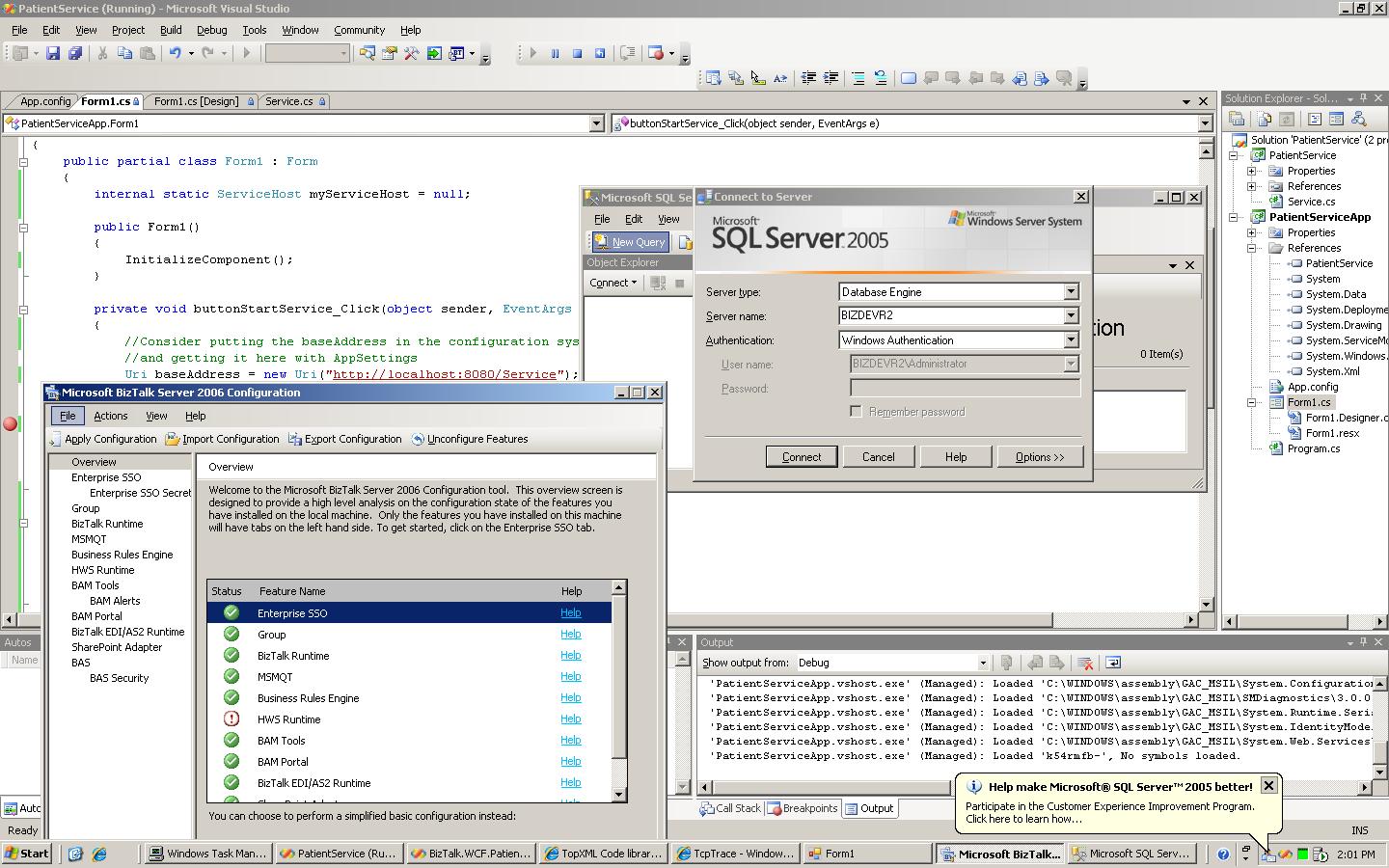This screenshot has height=868, width=1389.
Task: Click Decrease Line Indent icon in text editor toolbar
Action: point(808,78)
